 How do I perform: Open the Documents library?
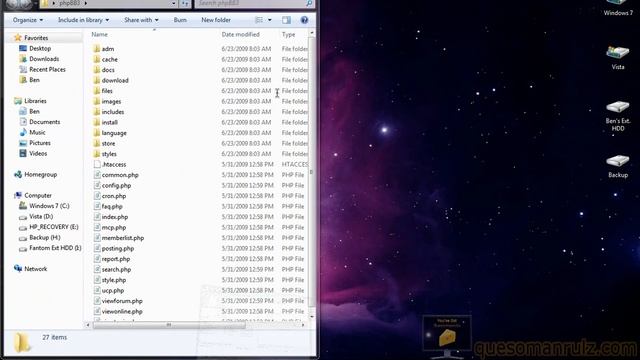point(44,122)
